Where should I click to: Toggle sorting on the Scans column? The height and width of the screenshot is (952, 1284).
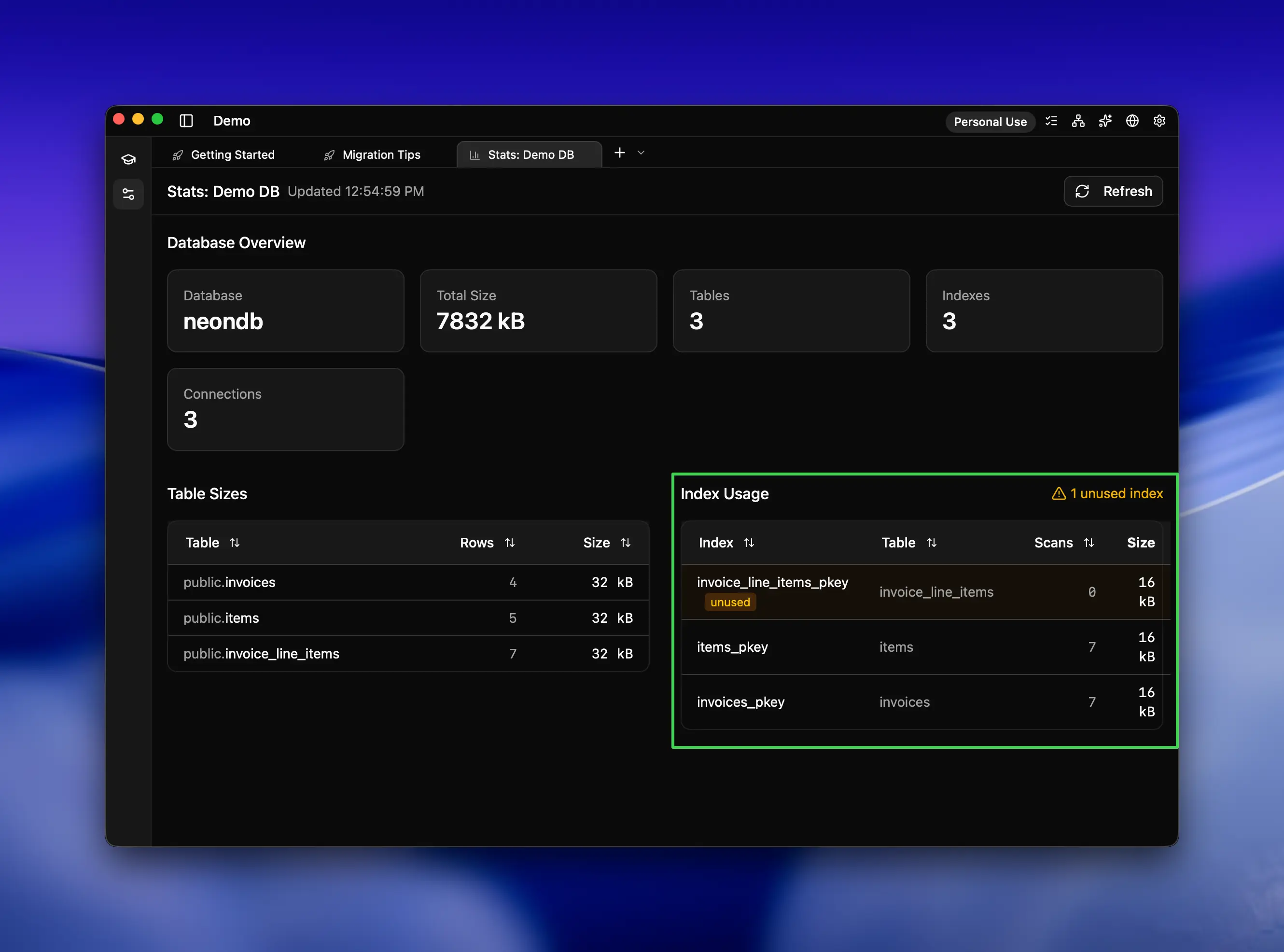(x=1090, y=542)
